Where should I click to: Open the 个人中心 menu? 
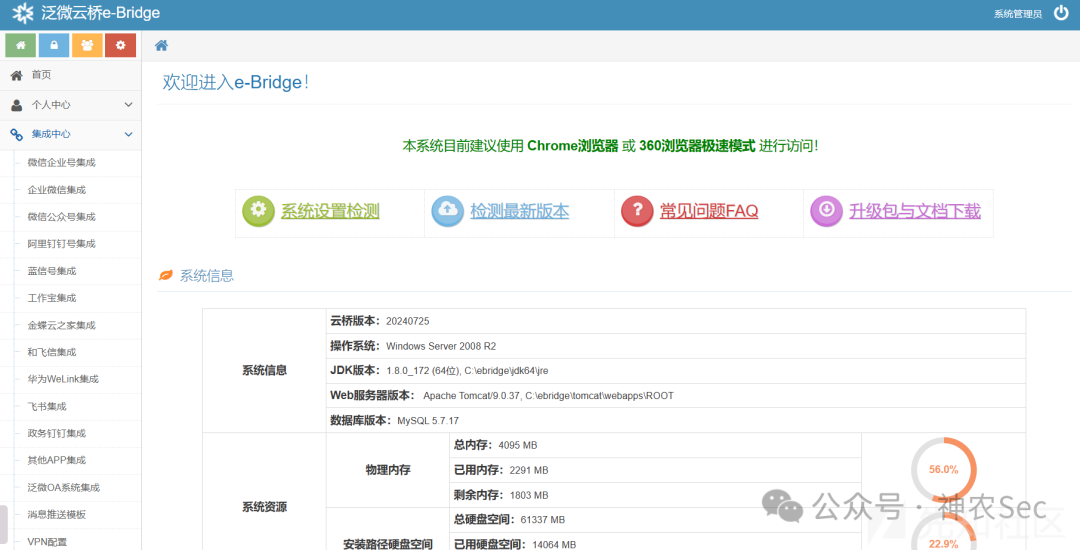pyautogui.click(x=70, y=105)
